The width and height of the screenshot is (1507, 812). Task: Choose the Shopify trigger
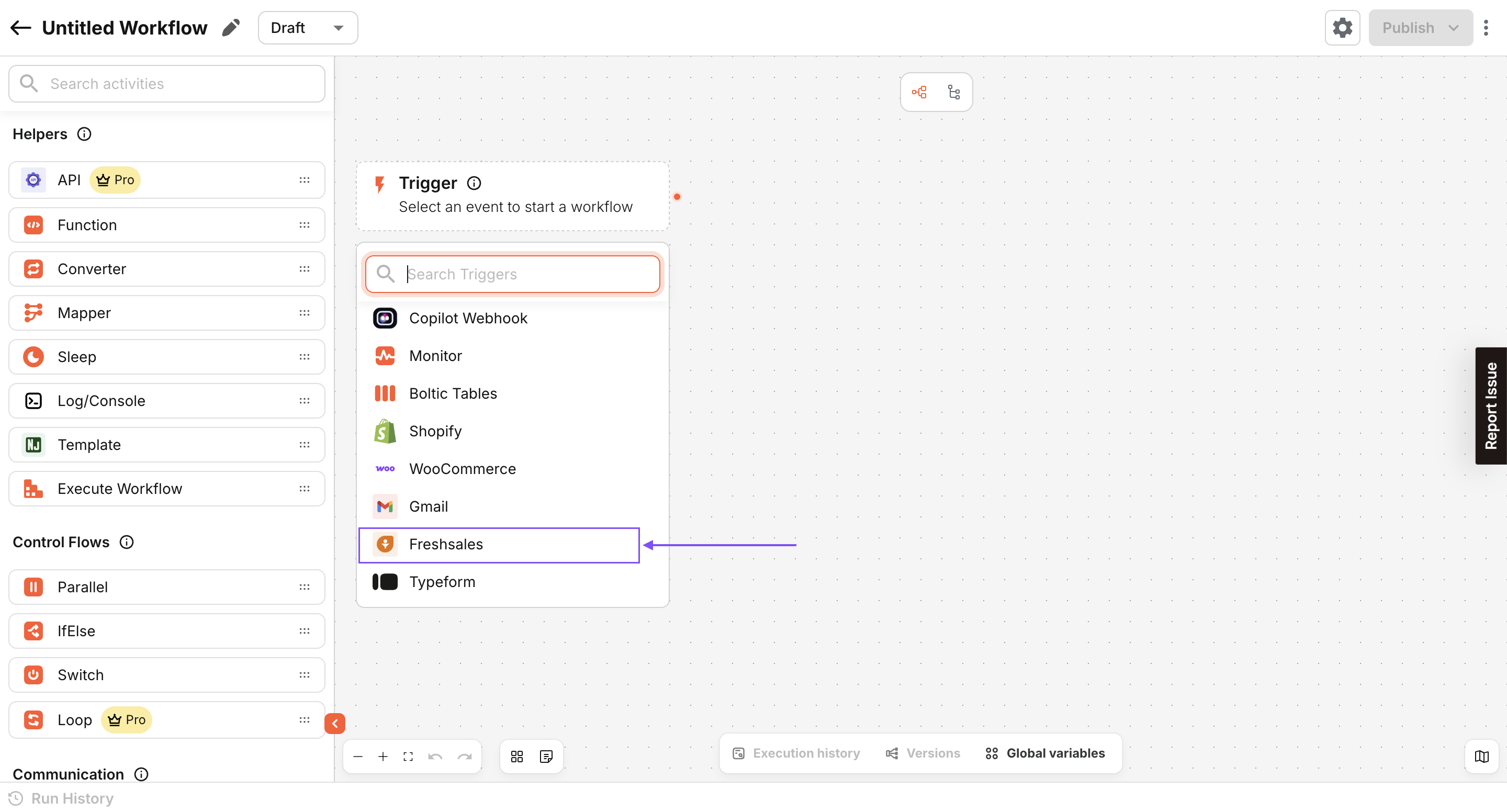pyautogui.click(x=512, y=431)
